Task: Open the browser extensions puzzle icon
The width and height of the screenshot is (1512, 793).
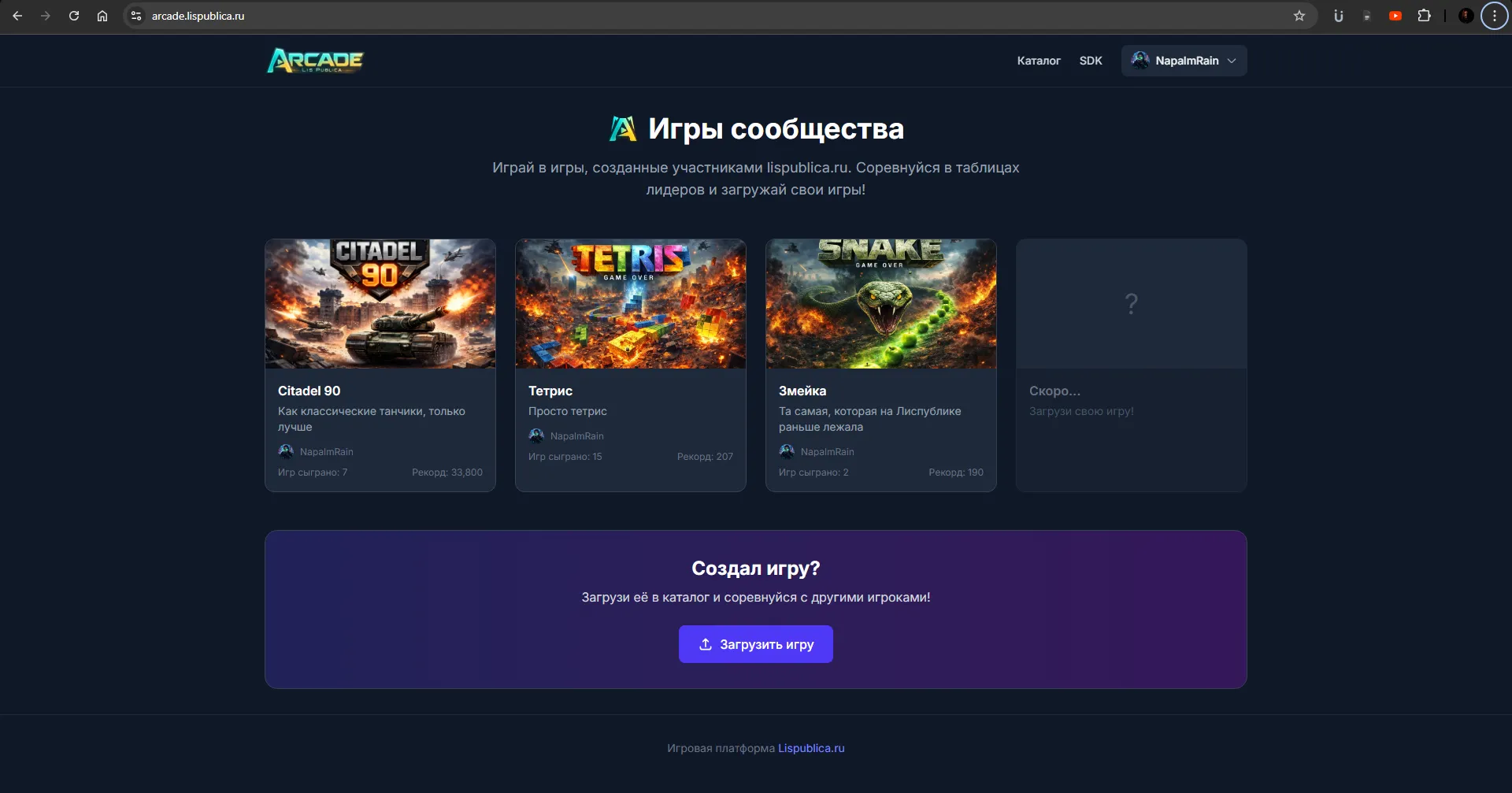Action: [x=1424, y=16]
